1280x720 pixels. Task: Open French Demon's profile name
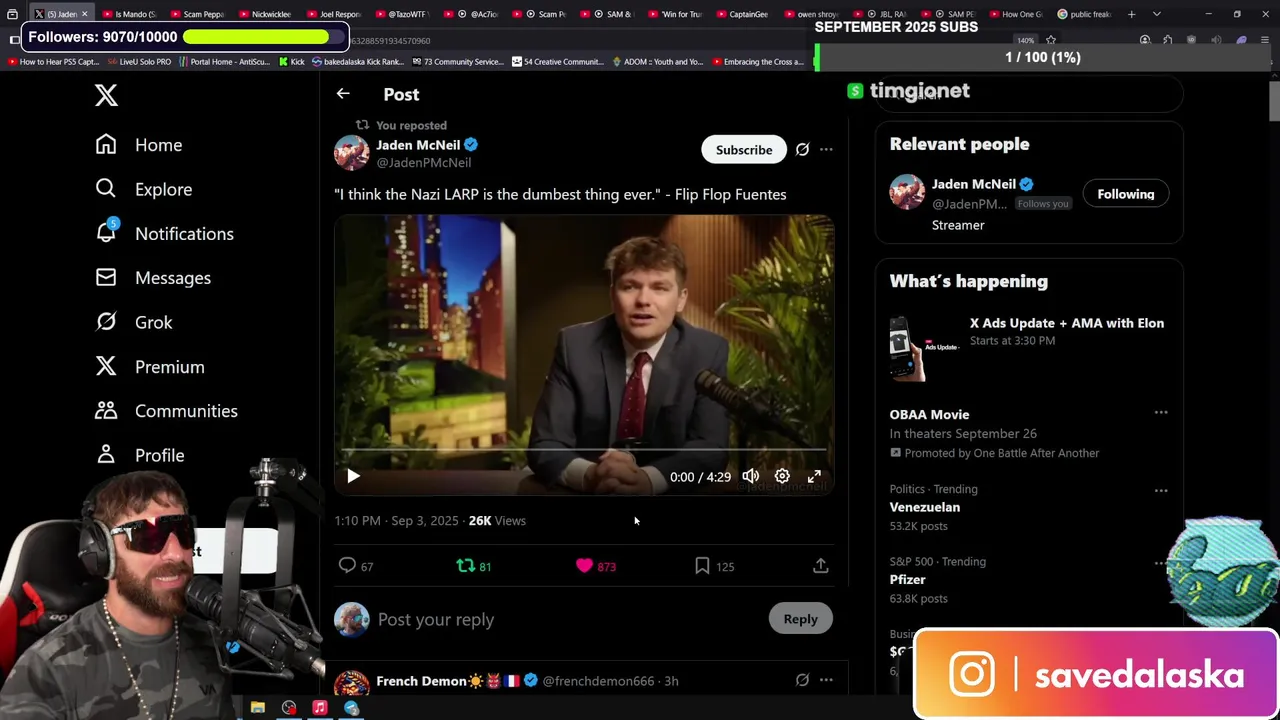[421, 681]
